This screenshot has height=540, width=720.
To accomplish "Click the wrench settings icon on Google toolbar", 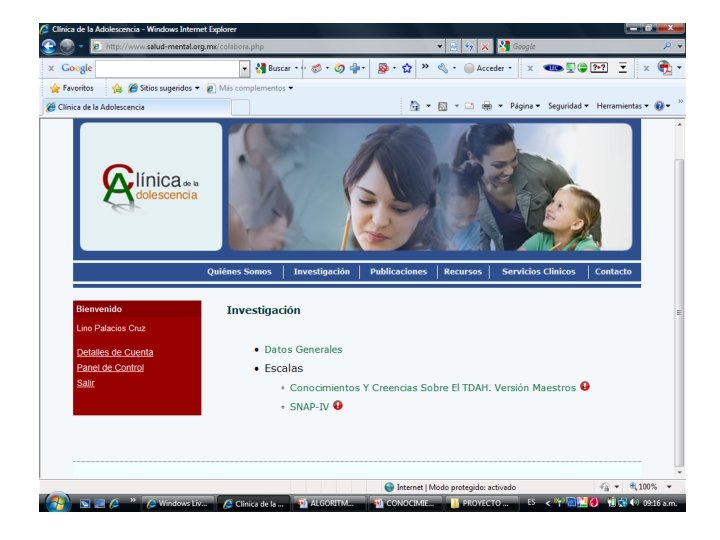I will pyautogui.click(x=443, y=68).
